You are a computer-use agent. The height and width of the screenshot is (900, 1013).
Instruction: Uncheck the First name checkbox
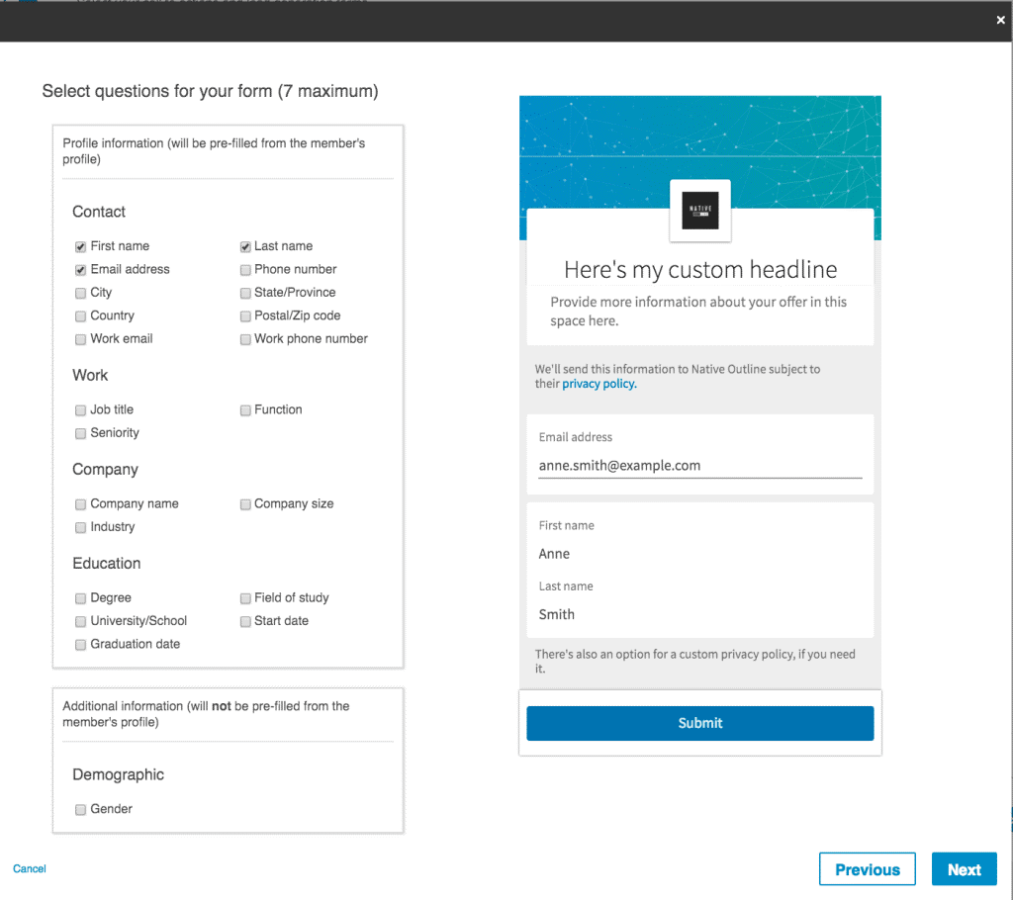coord(80,246)
